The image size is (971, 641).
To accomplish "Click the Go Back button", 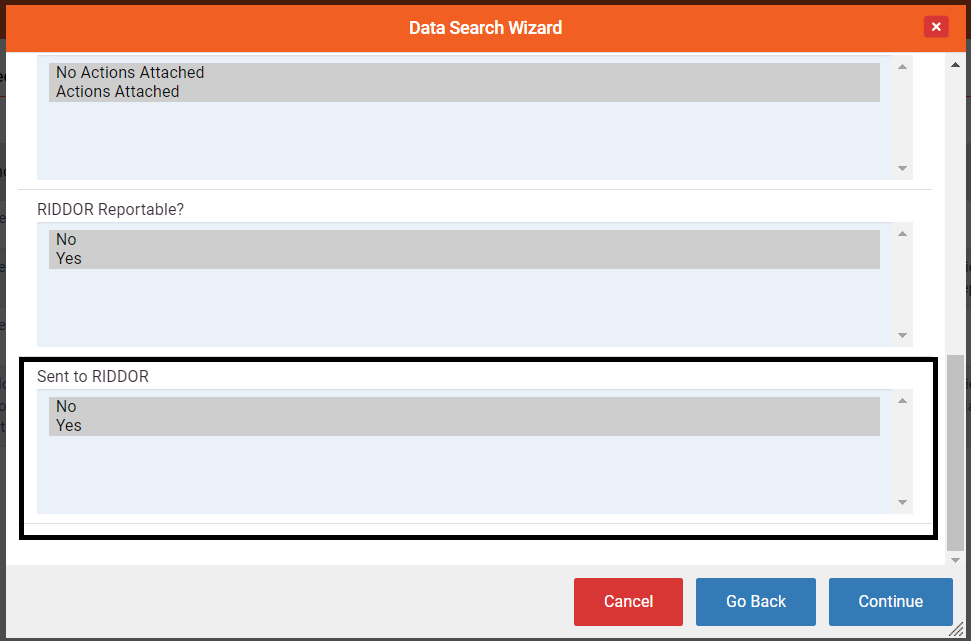I will pyautogui.click(x=755, y=601).
